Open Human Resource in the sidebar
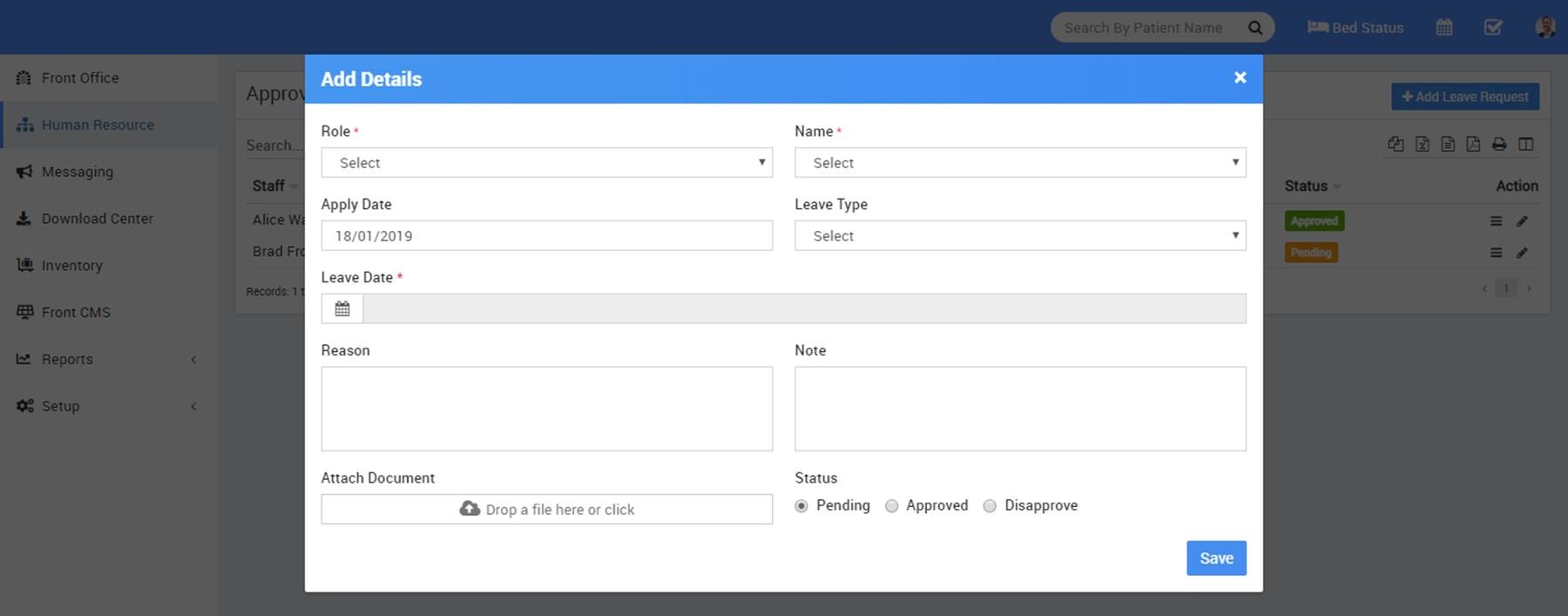1568x616 pixels. pos(98,125)
